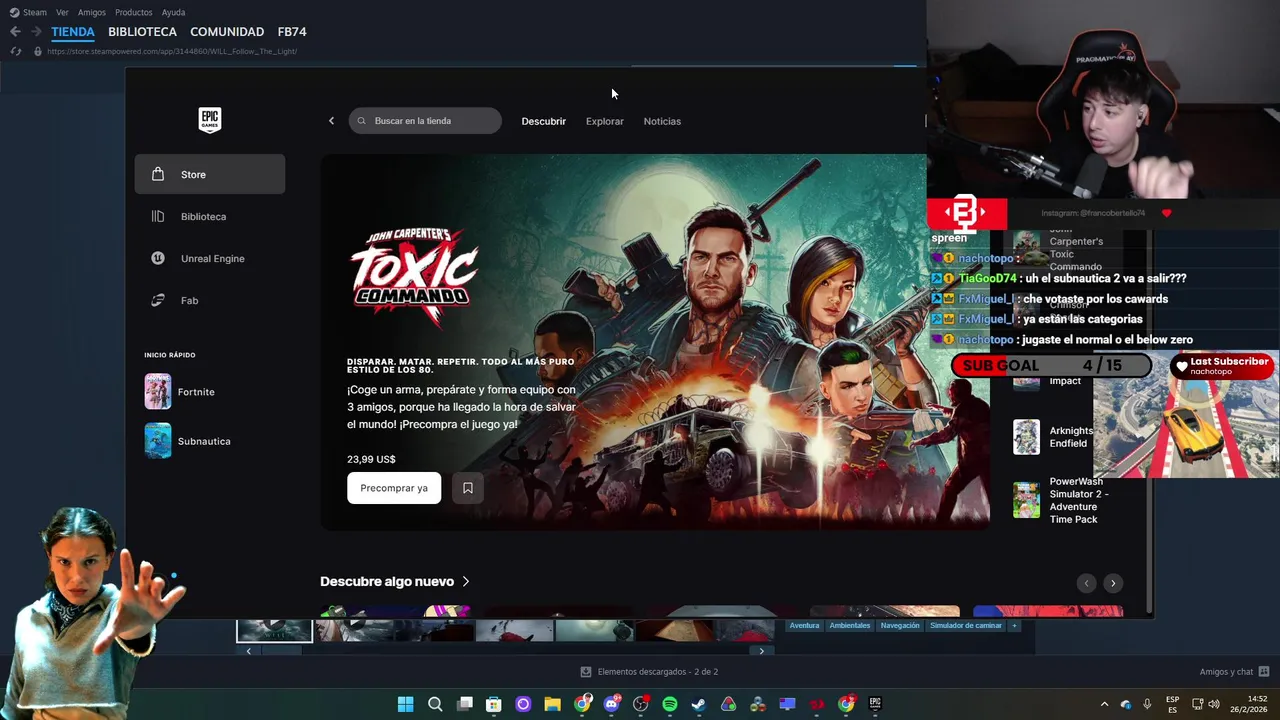
Task: Expand more tags plus button
Action: [1014, 626]
